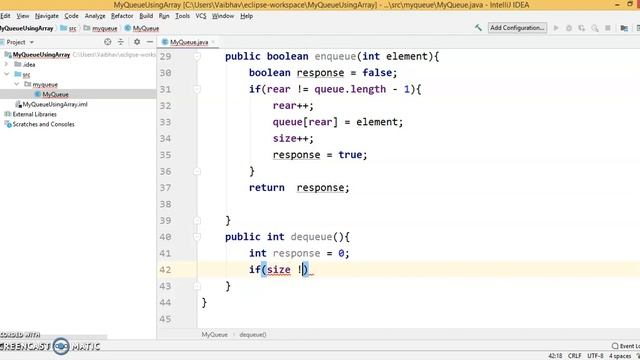The image size is (640, 360).
Task: Open Project panel settings gear
Action: pos(137,42)
